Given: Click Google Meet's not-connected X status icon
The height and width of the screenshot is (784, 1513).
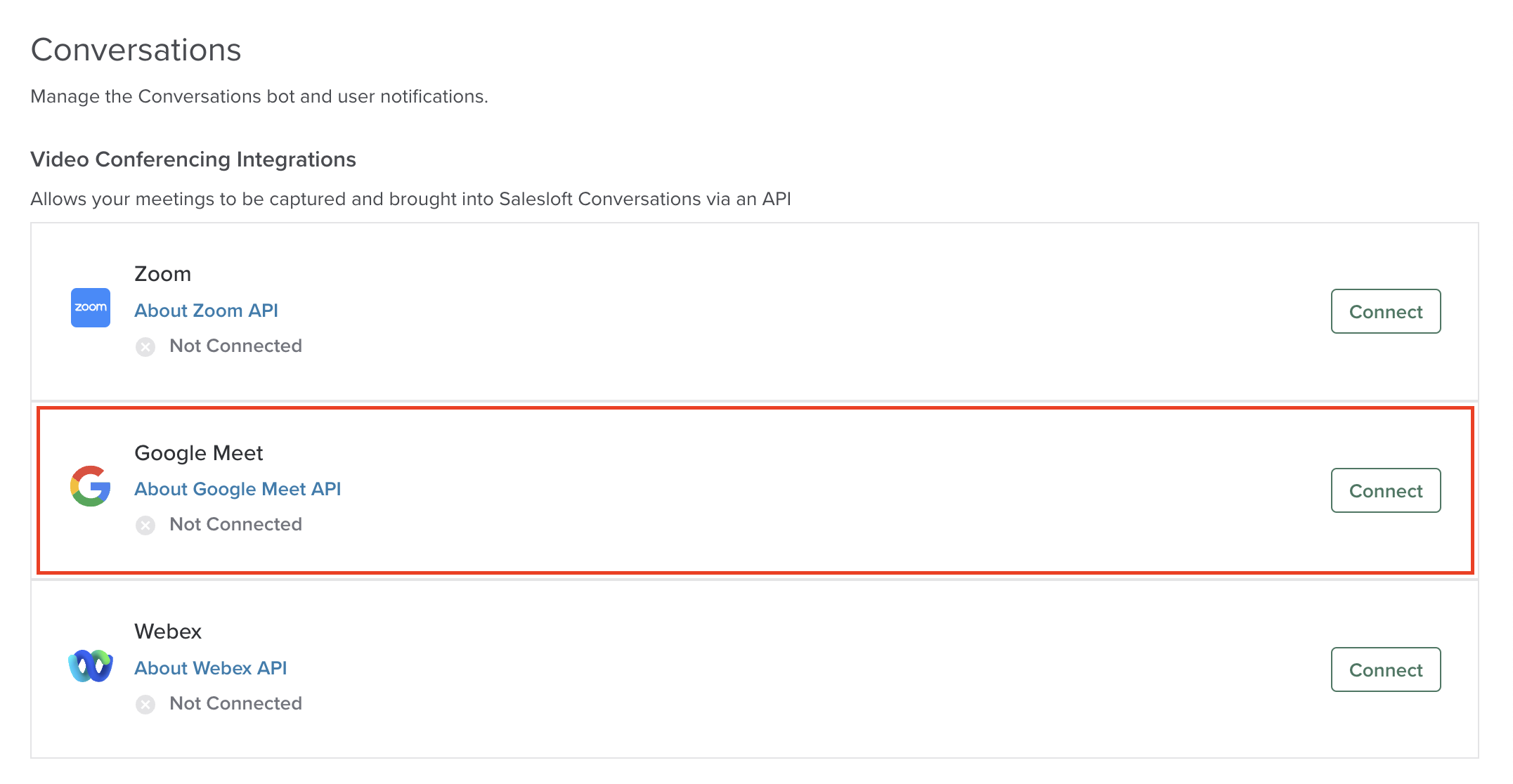Looking at the screenshot, I should (145, 525).
